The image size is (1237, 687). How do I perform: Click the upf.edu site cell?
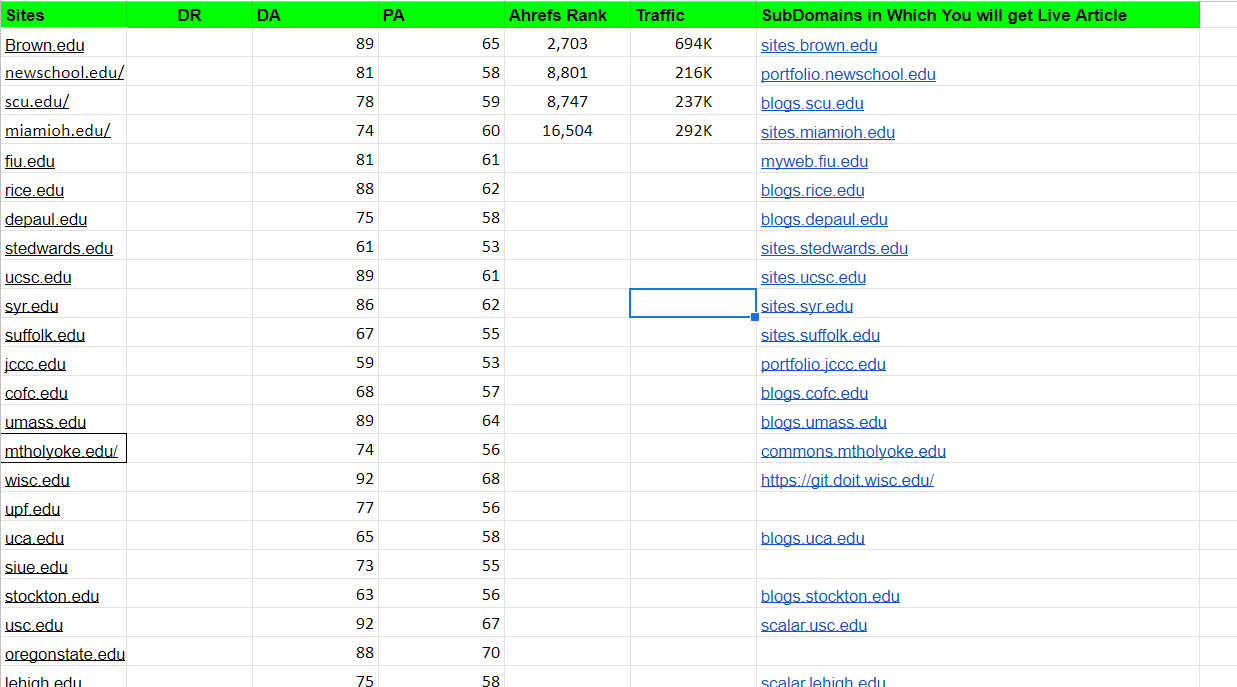coord(64,509)
